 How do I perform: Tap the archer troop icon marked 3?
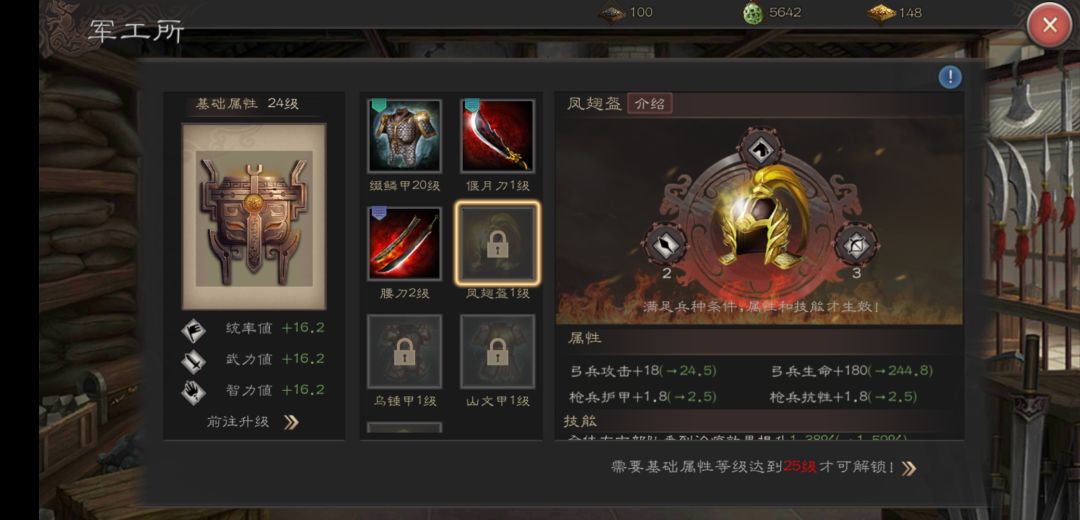click(x=856, y=245)
